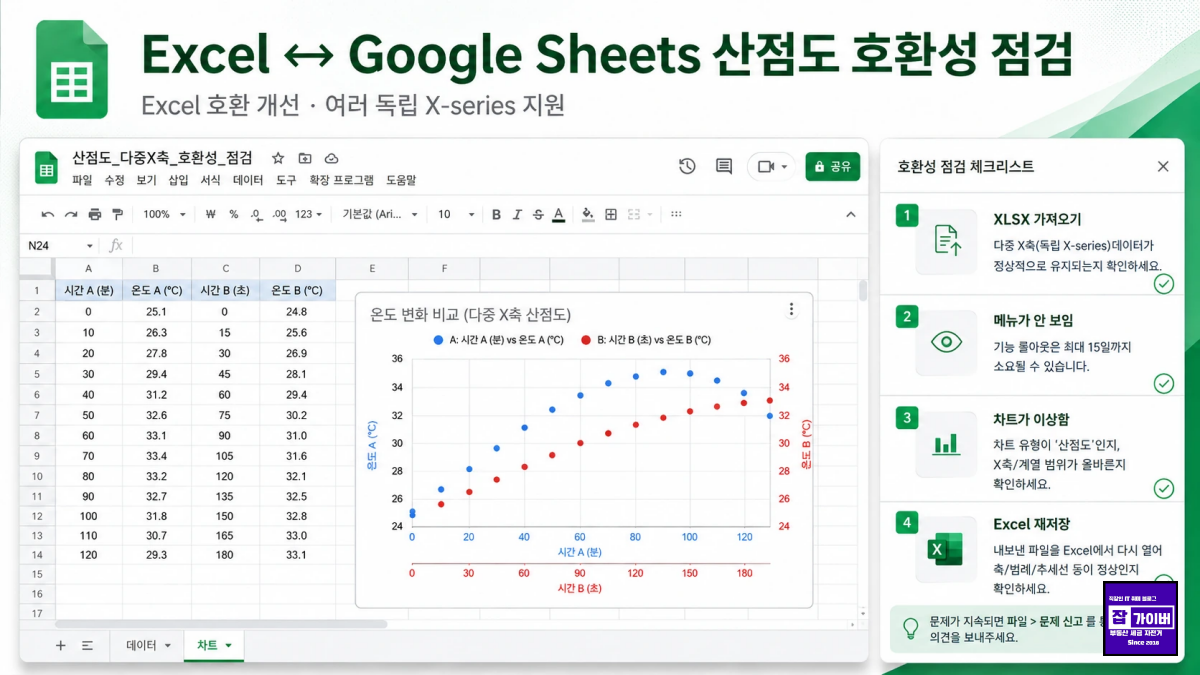Open the name box N24 dropdown
Screen dimensions: 1200x675
(89, 245)
